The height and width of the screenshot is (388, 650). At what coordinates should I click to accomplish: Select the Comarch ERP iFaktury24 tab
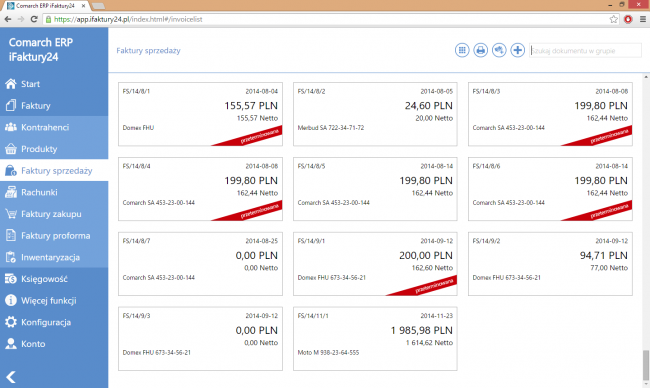(45, 6)
